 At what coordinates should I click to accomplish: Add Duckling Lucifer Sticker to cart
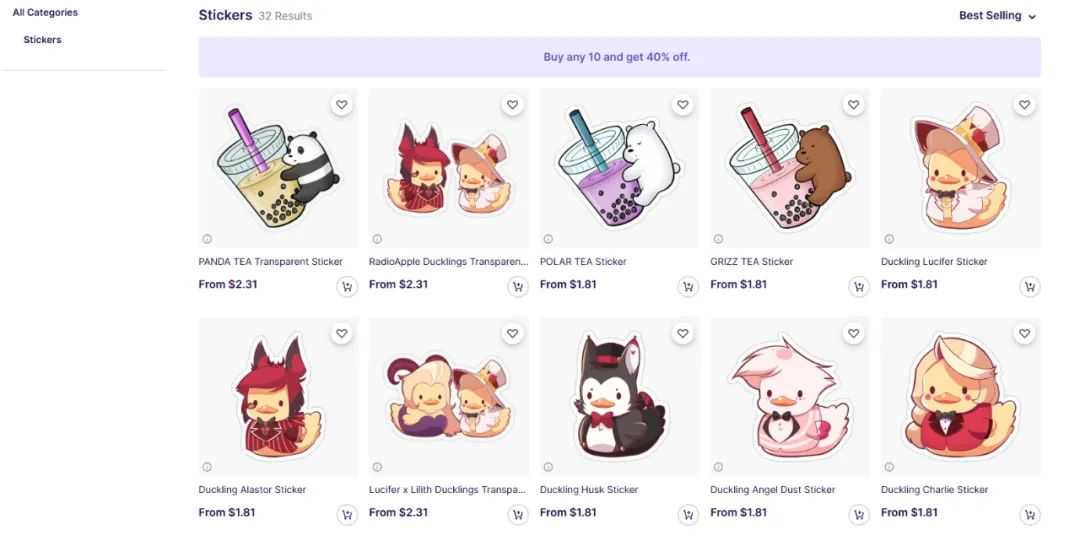(1029, 287)
